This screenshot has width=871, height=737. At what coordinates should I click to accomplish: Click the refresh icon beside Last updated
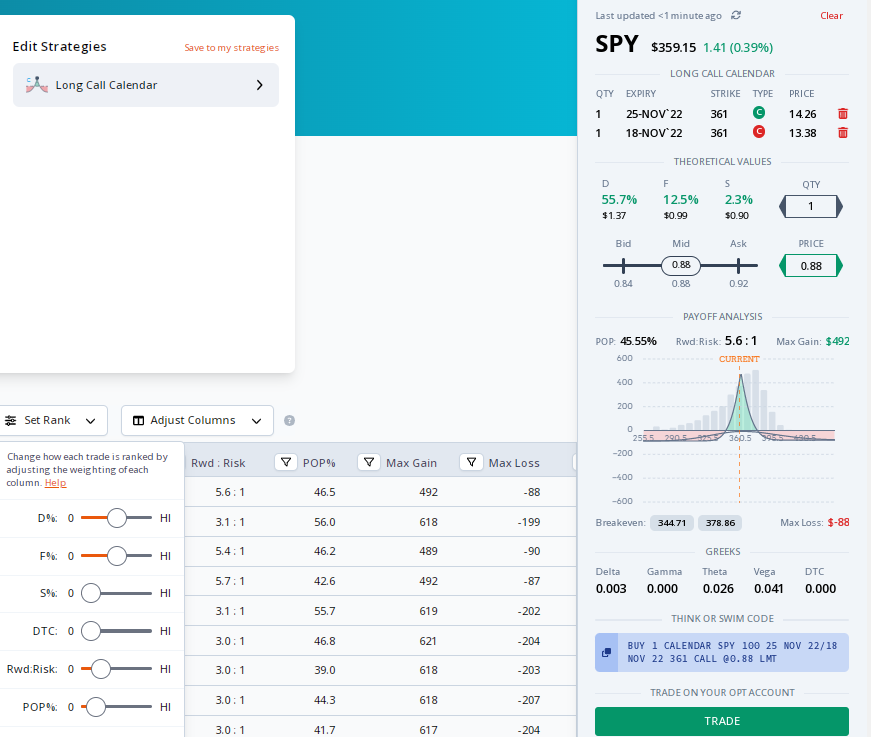736,16
